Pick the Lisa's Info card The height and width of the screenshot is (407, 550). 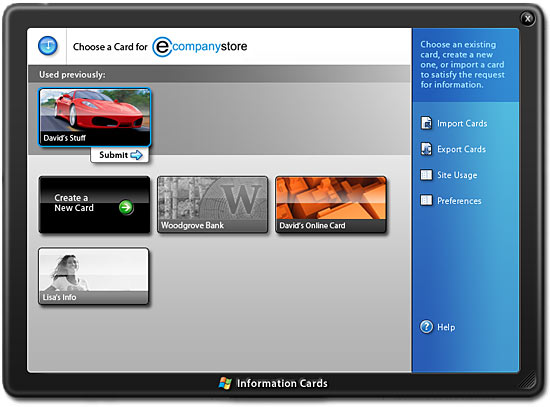(94, 276)
